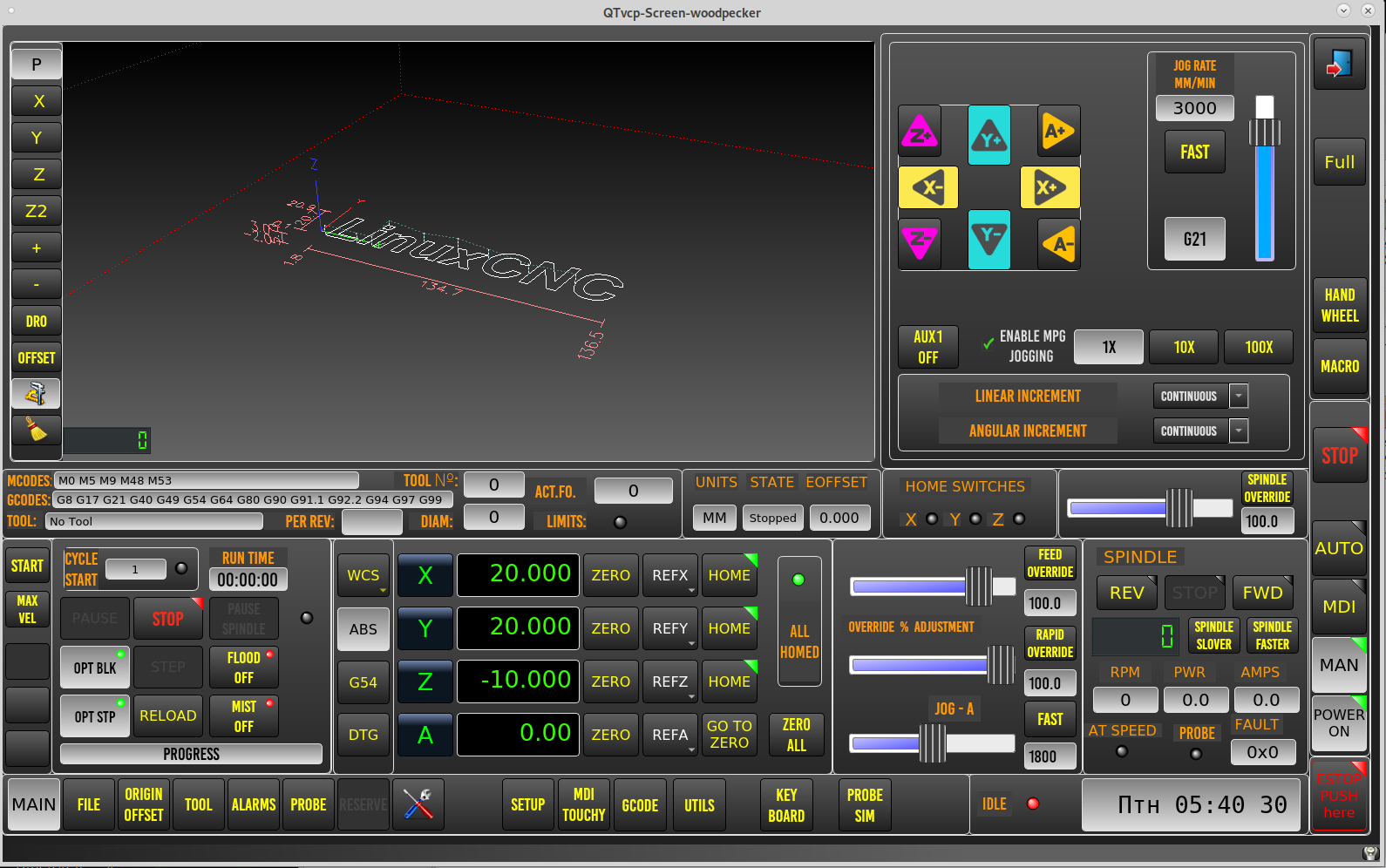Select the Z axis indicator button
This screenshot has height=868, width=1386.
[425, 682]
